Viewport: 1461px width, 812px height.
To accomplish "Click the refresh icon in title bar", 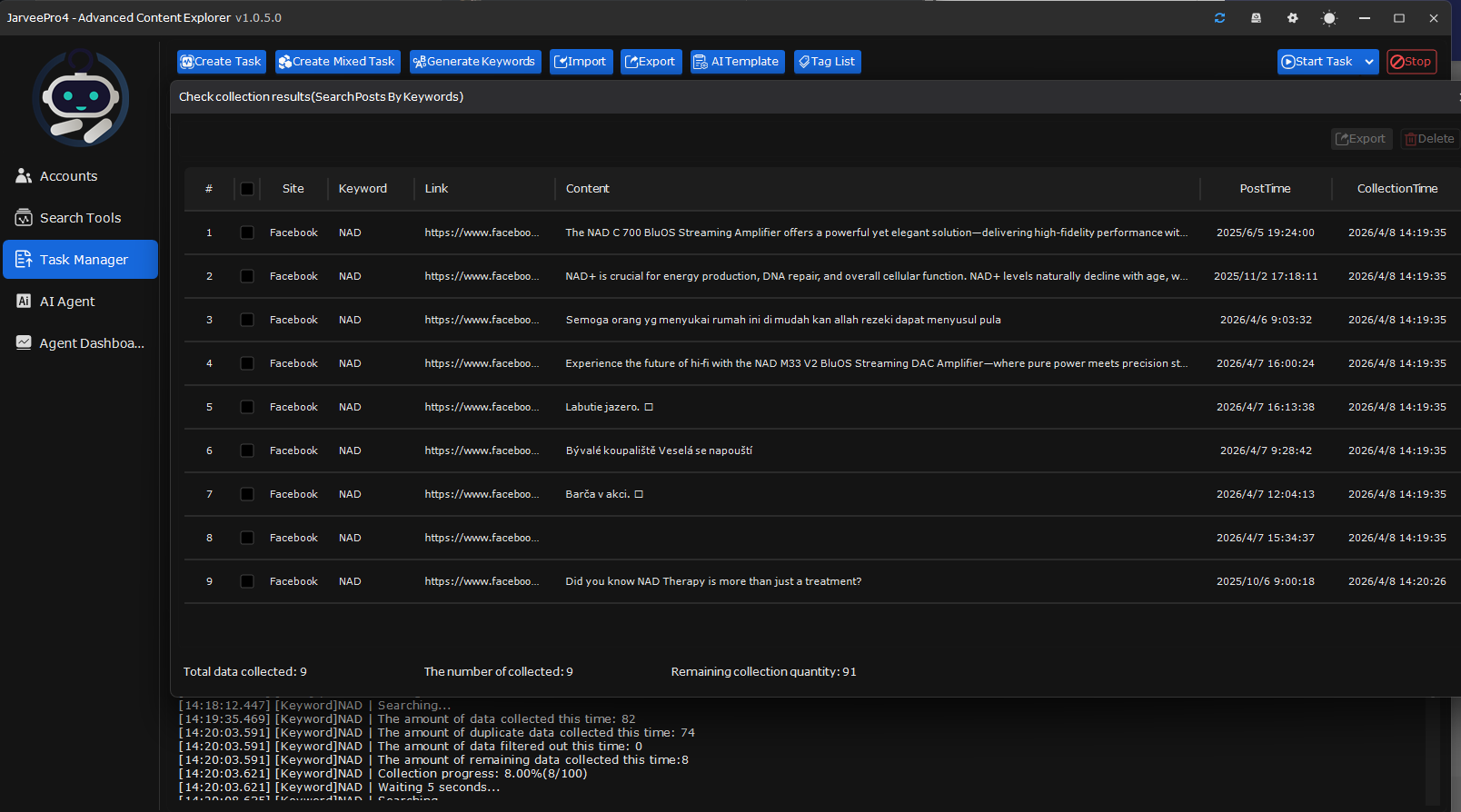I will [x=1219, y=18].
